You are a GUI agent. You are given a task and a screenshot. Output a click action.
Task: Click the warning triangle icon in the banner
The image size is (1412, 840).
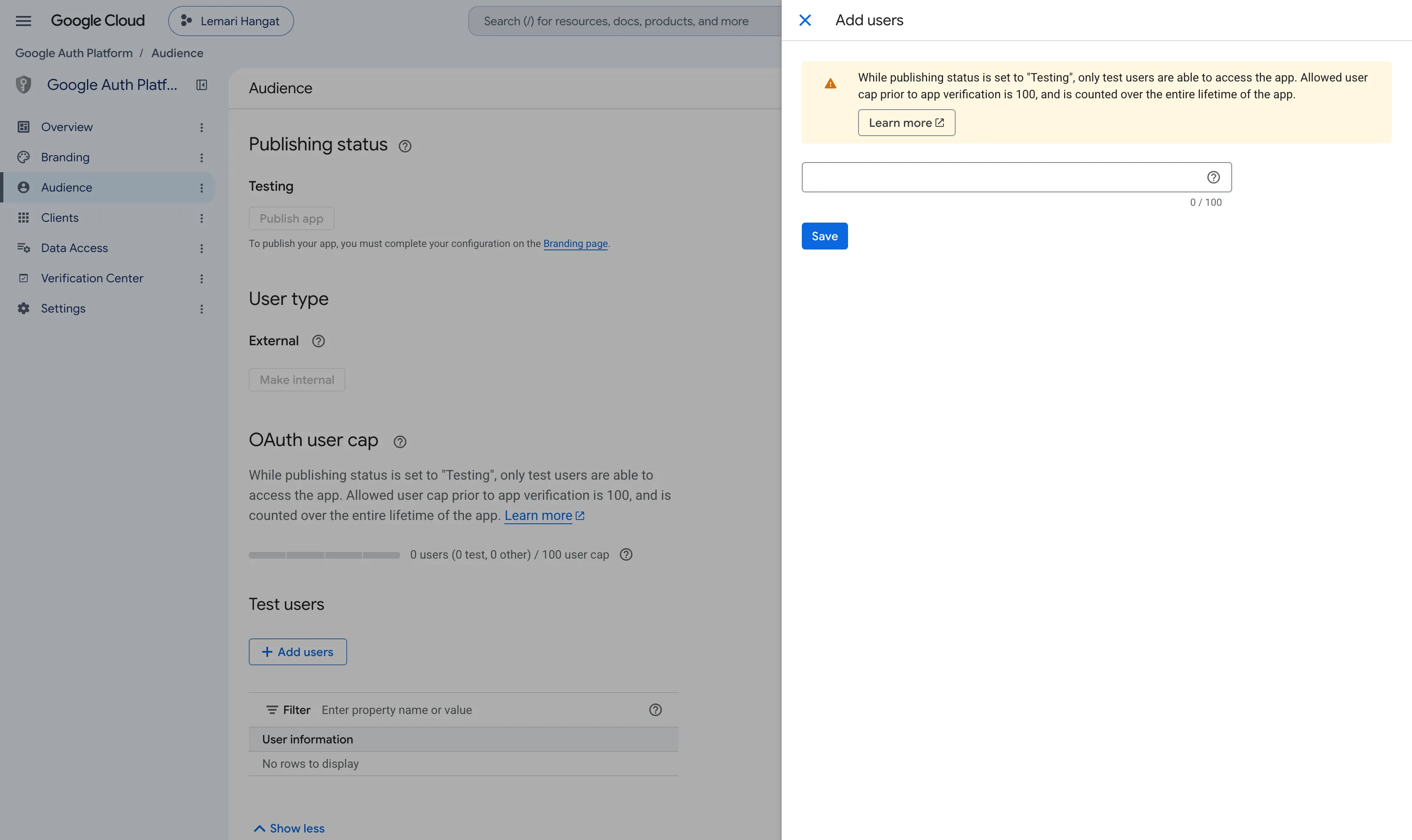[x=830, y=84]
